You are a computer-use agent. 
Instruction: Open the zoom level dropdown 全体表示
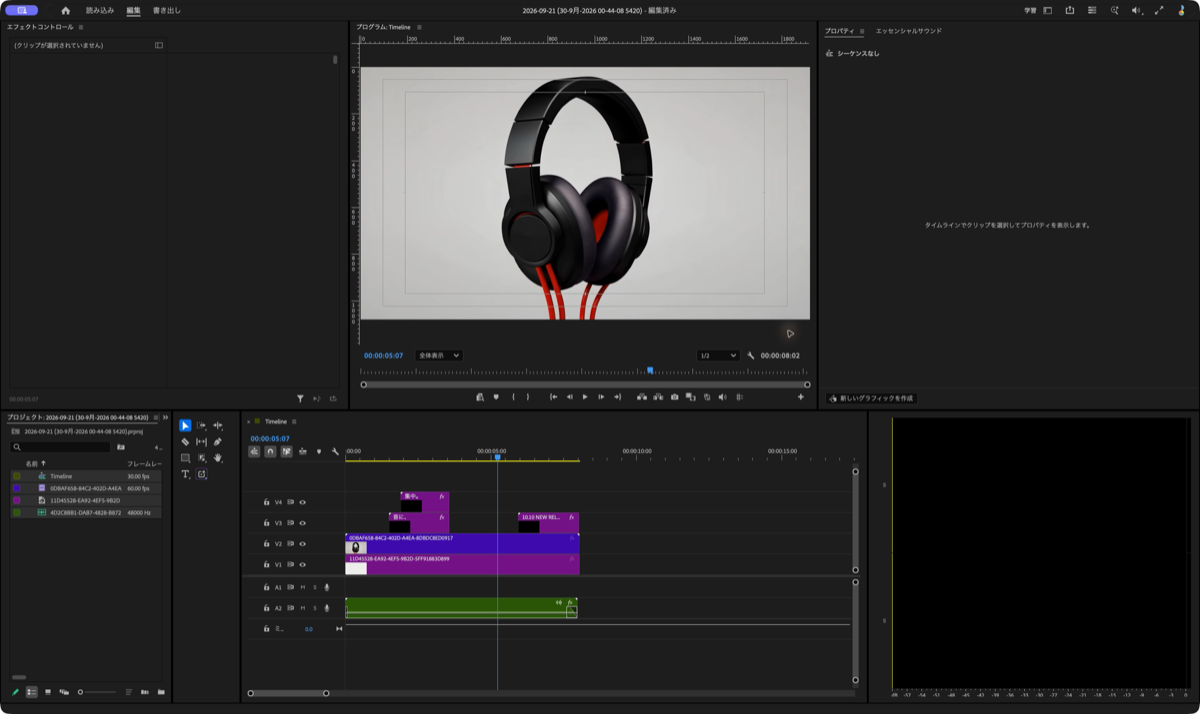click(439, 355)
